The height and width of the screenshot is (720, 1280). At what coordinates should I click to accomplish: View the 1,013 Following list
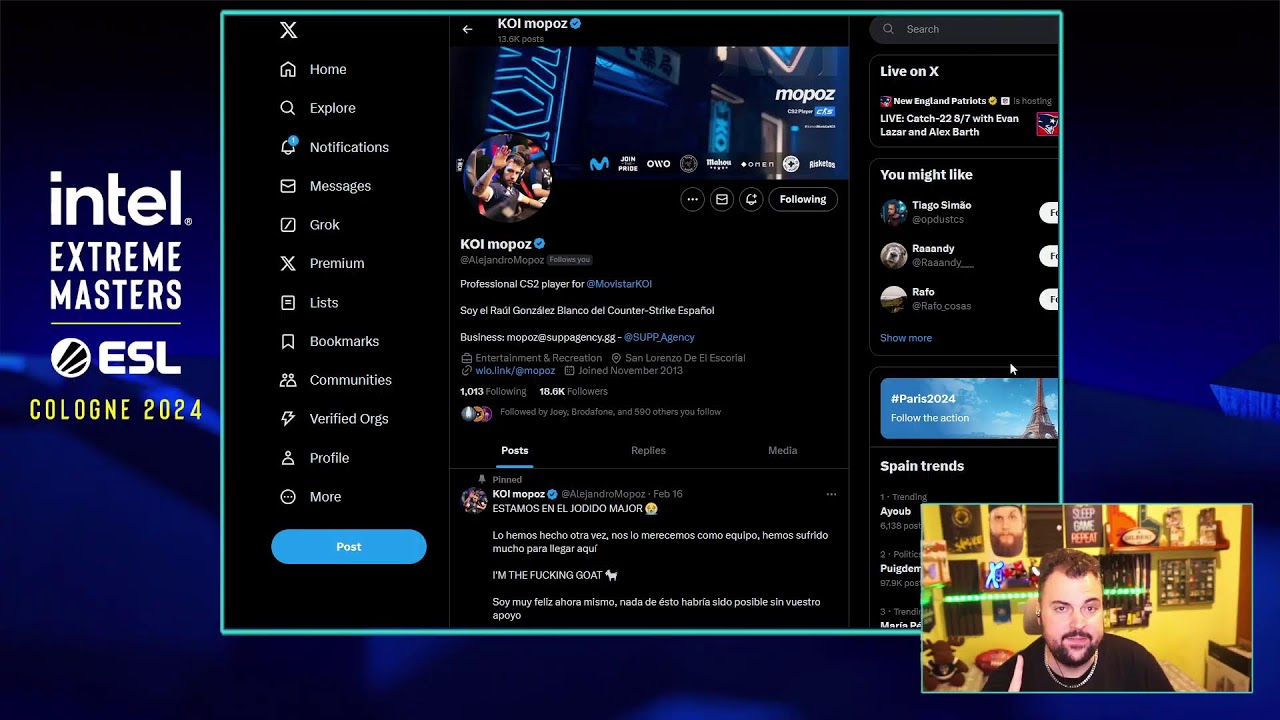click(x=493, y=392)
